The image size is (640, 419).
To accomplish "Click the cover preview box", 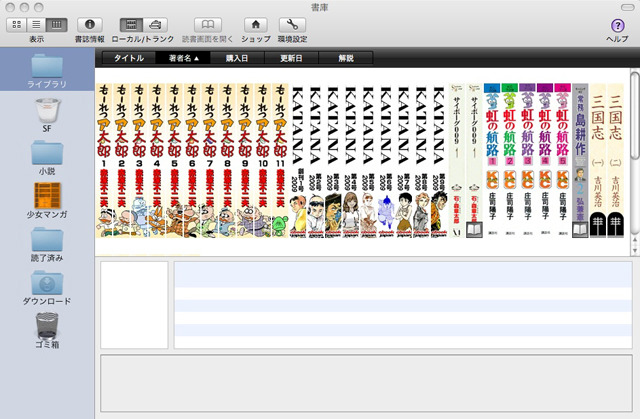I will coord(134,305).
